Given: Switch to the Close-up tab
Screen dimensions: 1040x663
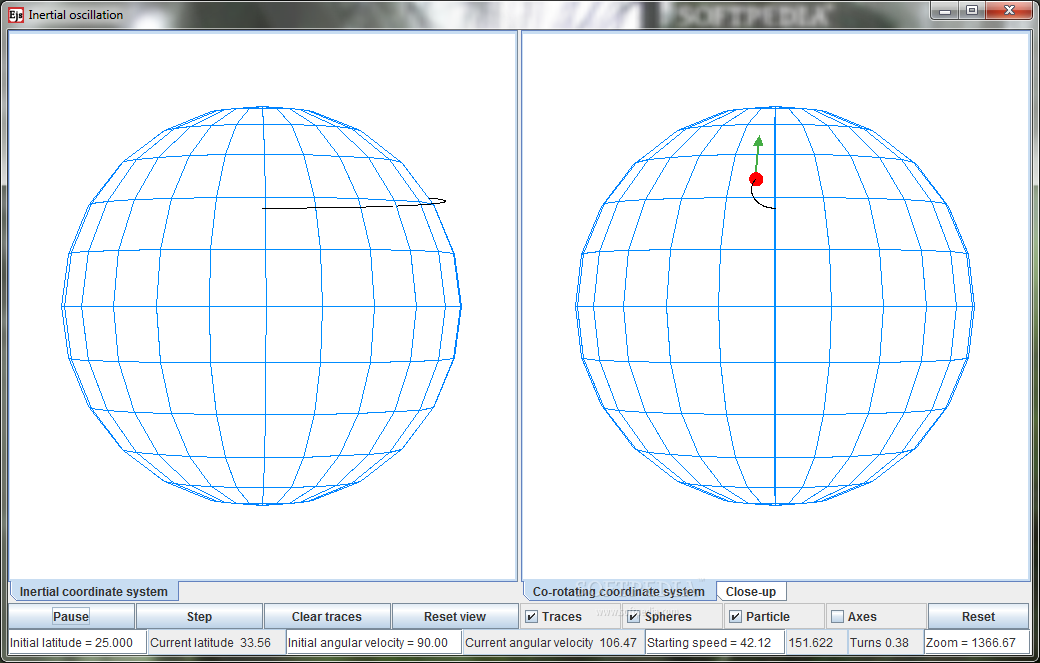Looking at the screenshot, I should 751,591.
